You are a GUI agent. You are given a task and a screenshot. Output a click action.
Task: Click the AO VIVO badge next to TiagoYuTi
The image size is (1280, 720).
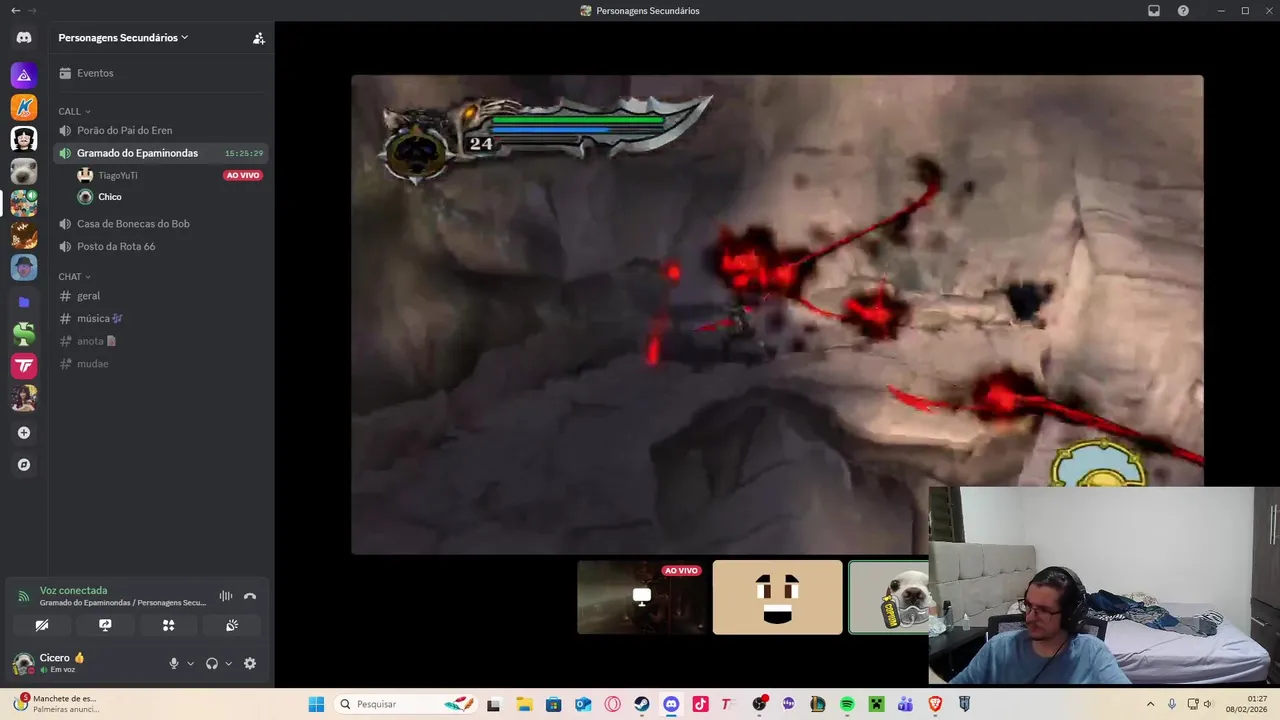(x=243, y=175)
